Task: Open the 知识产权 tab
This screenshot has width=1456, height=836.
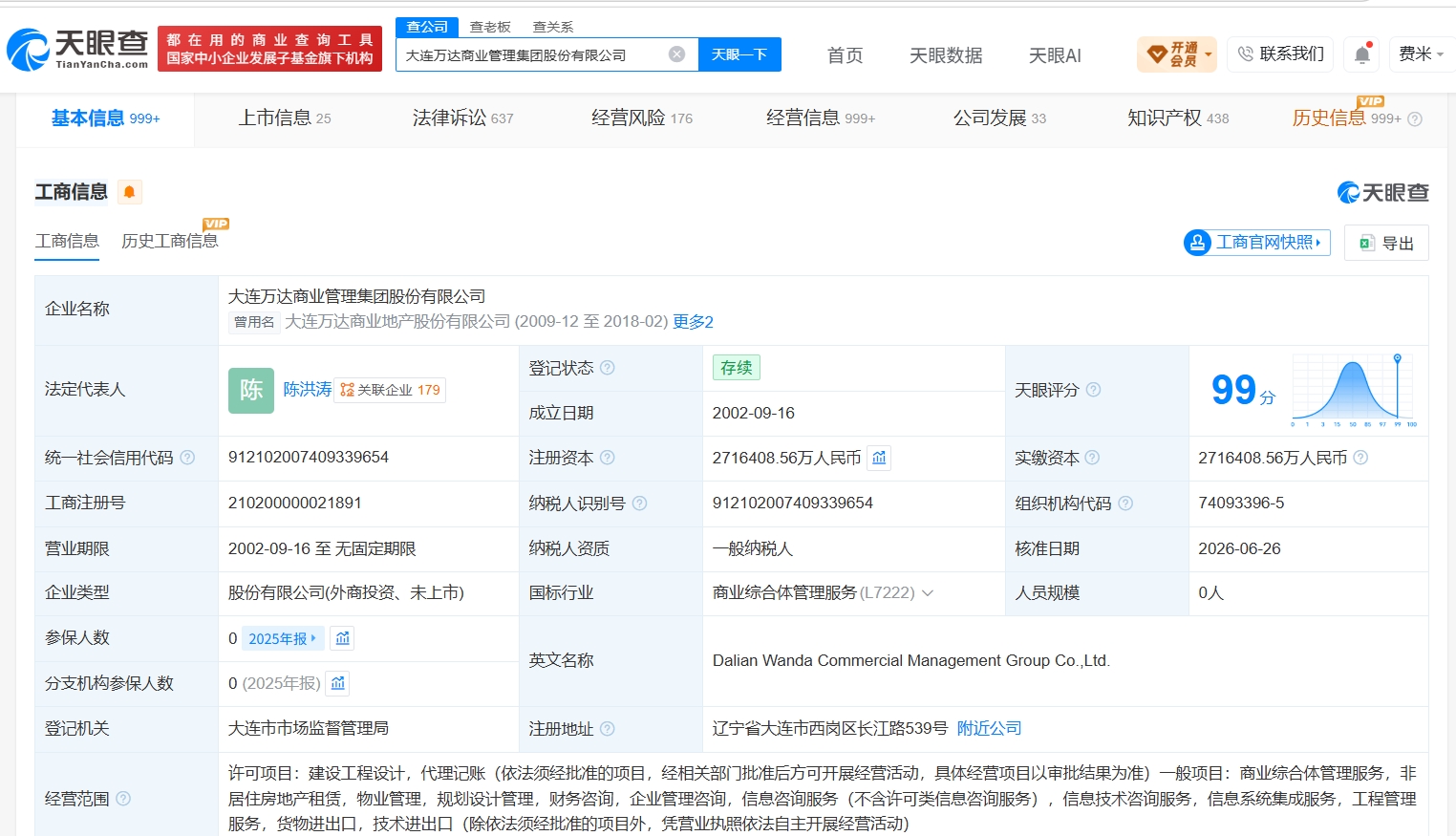Action: tap(1178, 118)
